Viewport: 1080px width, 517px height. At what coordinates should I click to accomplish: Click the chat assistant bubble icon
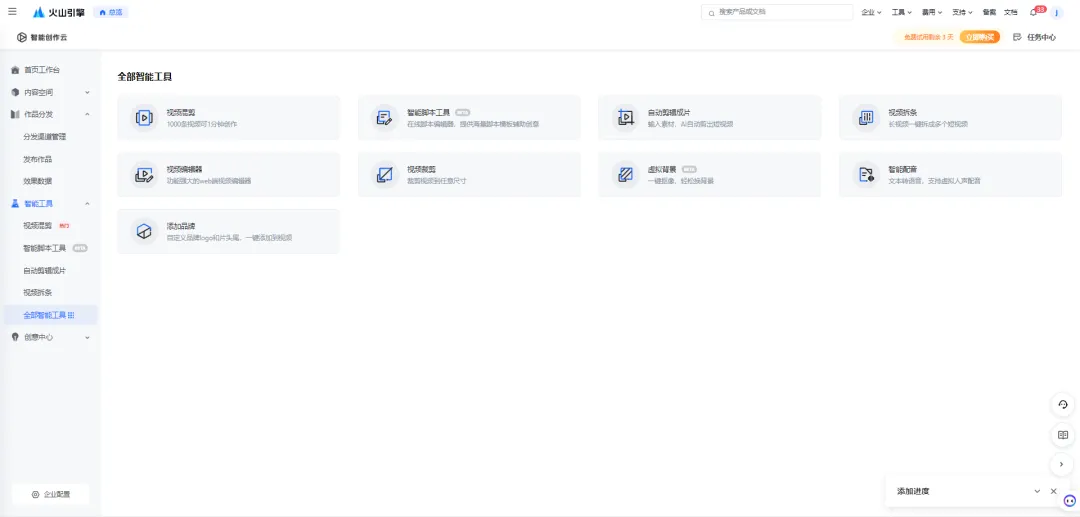pyautogui.click(x=1070, y=500)
